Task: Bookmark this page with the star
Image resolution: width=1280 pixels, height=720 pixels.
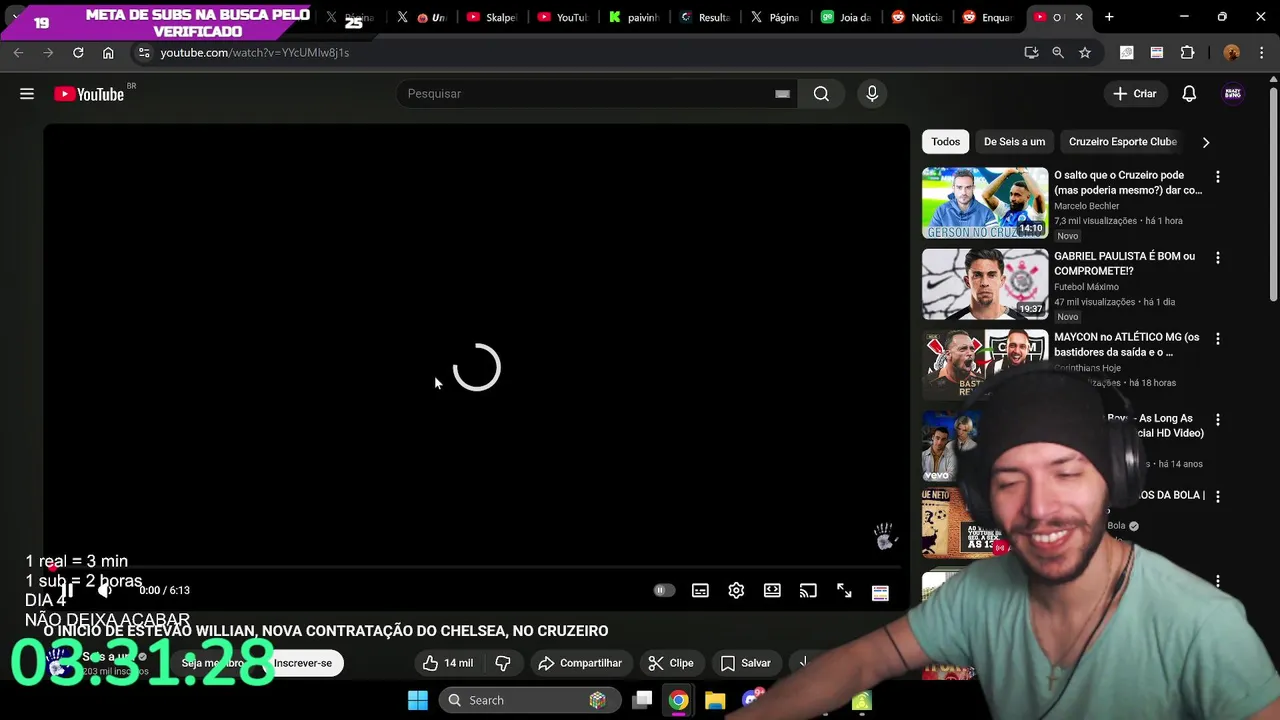Action: click(x=1085, y=53)
